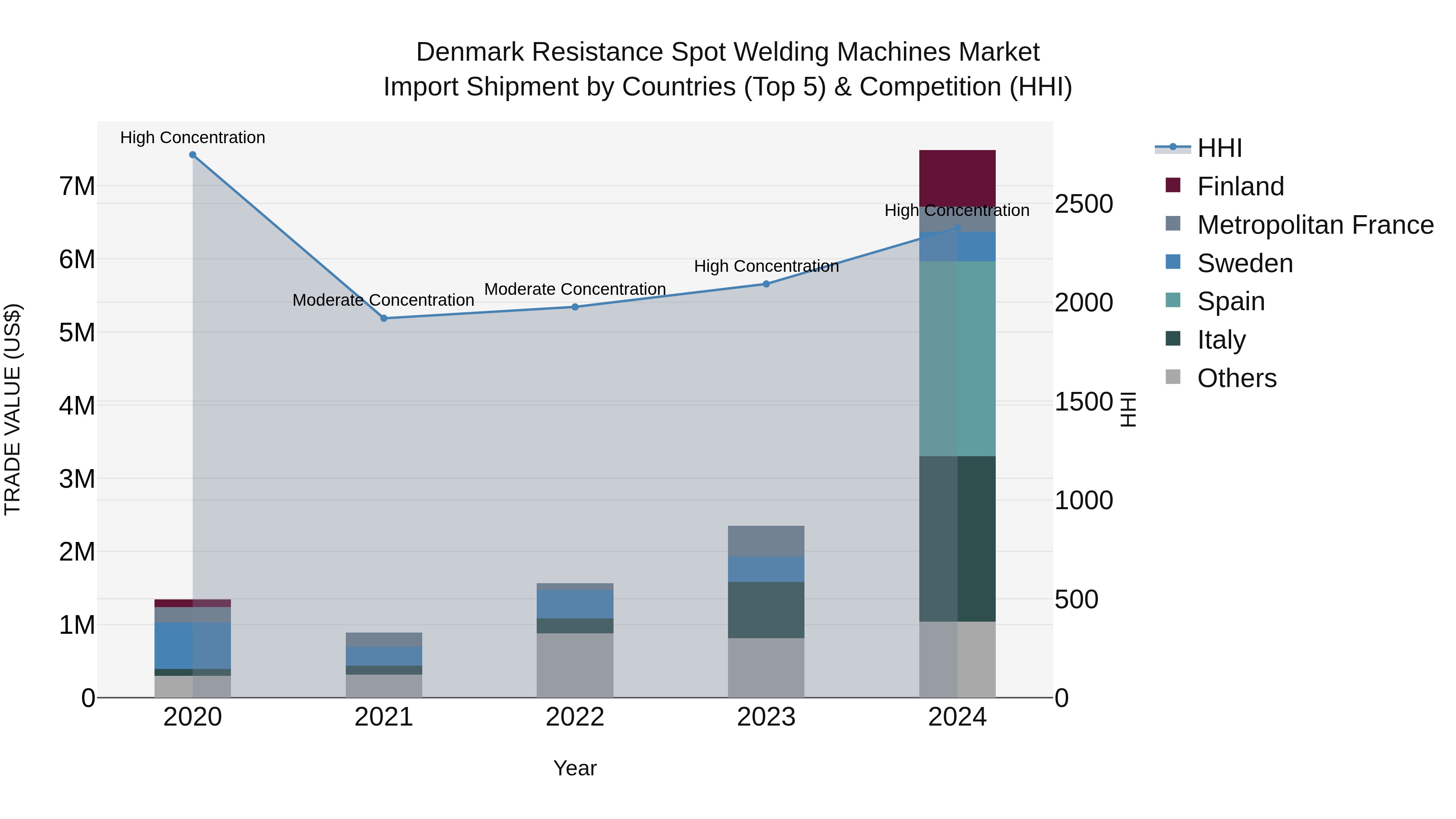Click the Others gray legend swatch
Image resolution: width=1456 pixels, height=819 pixels.
[x=1173, y=377]
